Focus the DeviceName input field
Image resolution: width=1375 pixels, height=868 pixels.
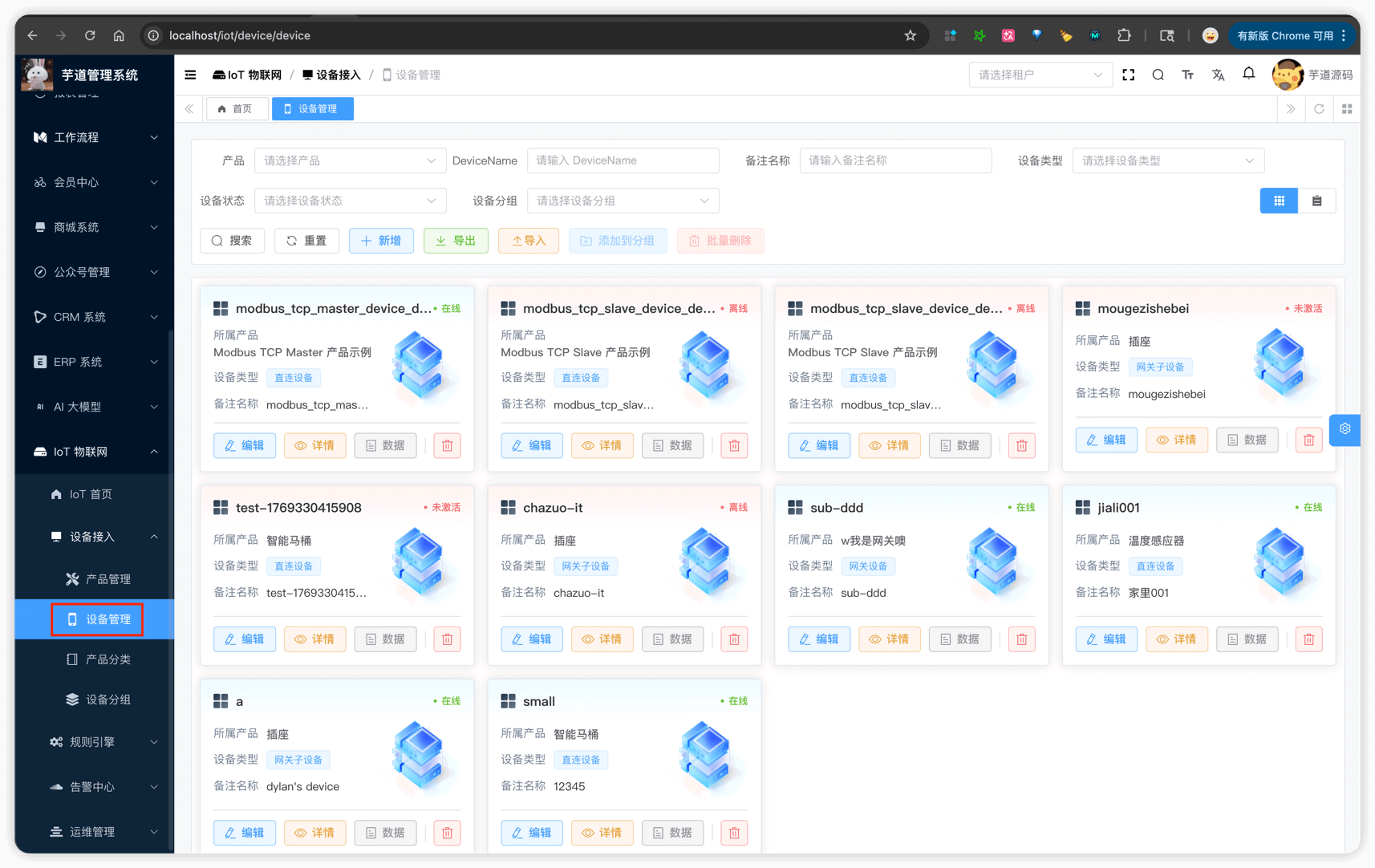[x=623, y=160]
